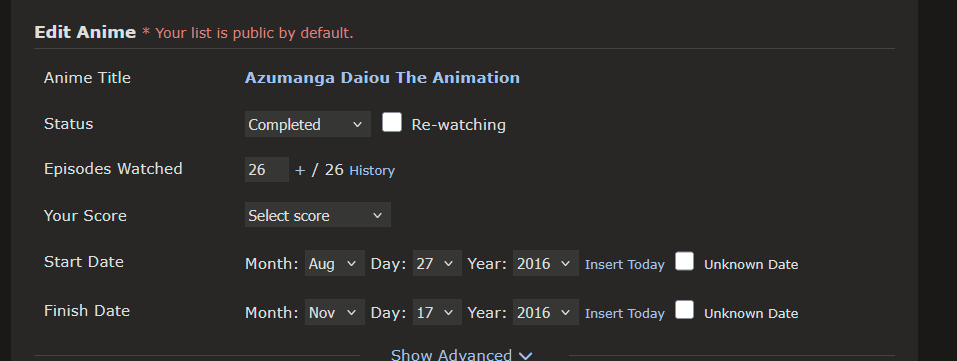Open Start Date day dropdown showing 27
Viewport: 957px width, 361px height.
point(437,263)
